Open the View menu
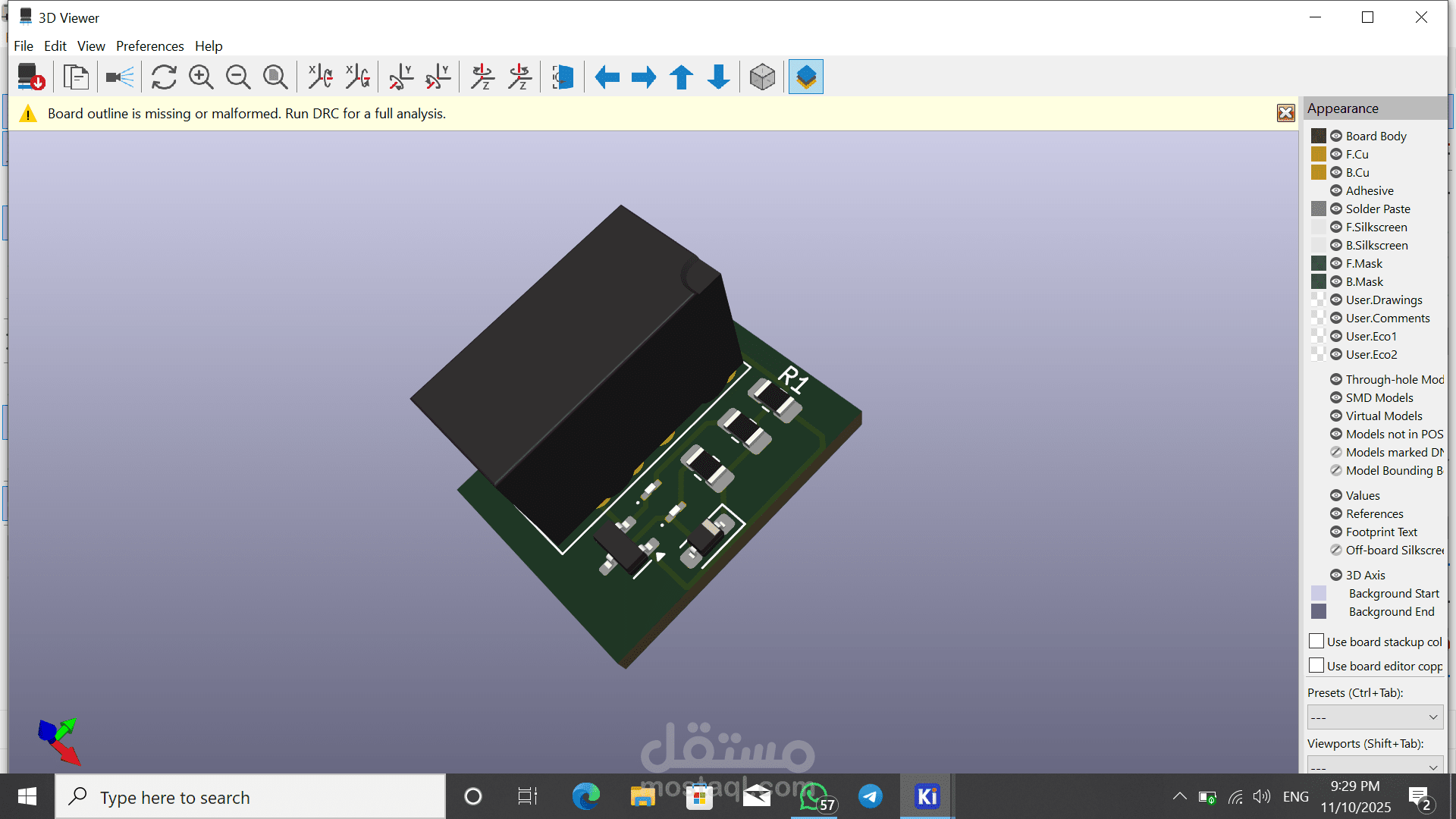 pos(91,46)
